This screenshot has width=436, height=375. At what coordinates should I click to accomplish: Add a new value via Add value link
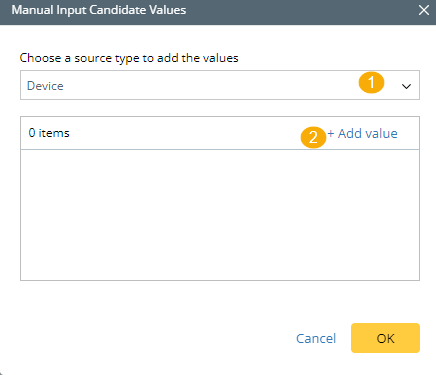point(362,133)
